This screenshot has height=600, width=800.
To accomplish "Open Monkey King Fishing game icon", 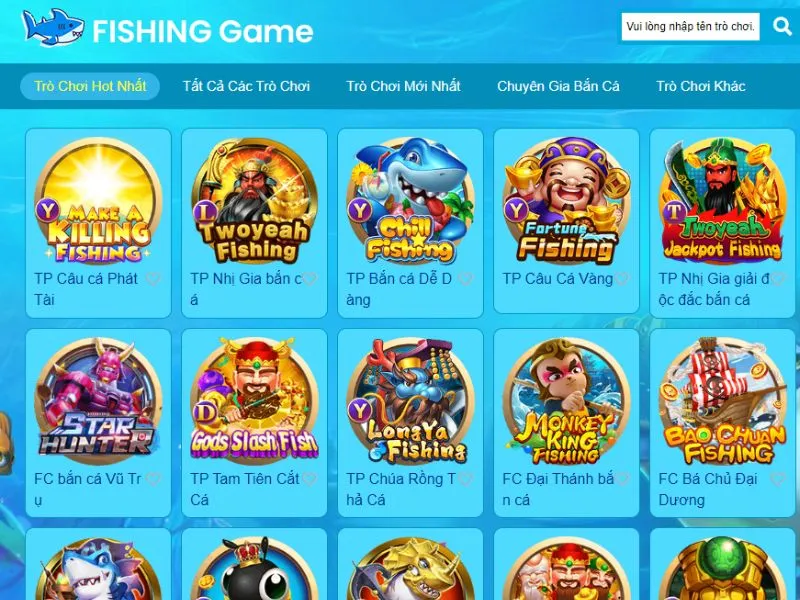I will coord(567,401).
